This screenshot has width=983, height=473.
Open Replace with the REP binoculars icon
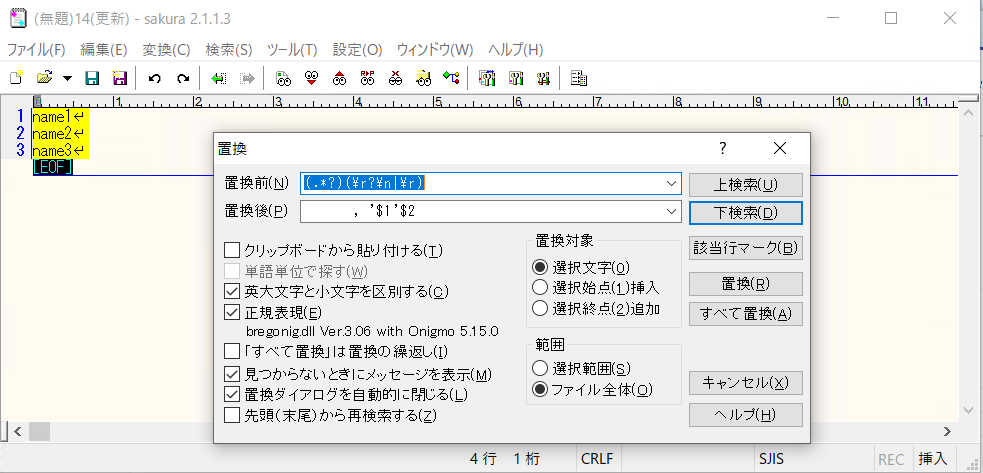[x=367, y=78]
